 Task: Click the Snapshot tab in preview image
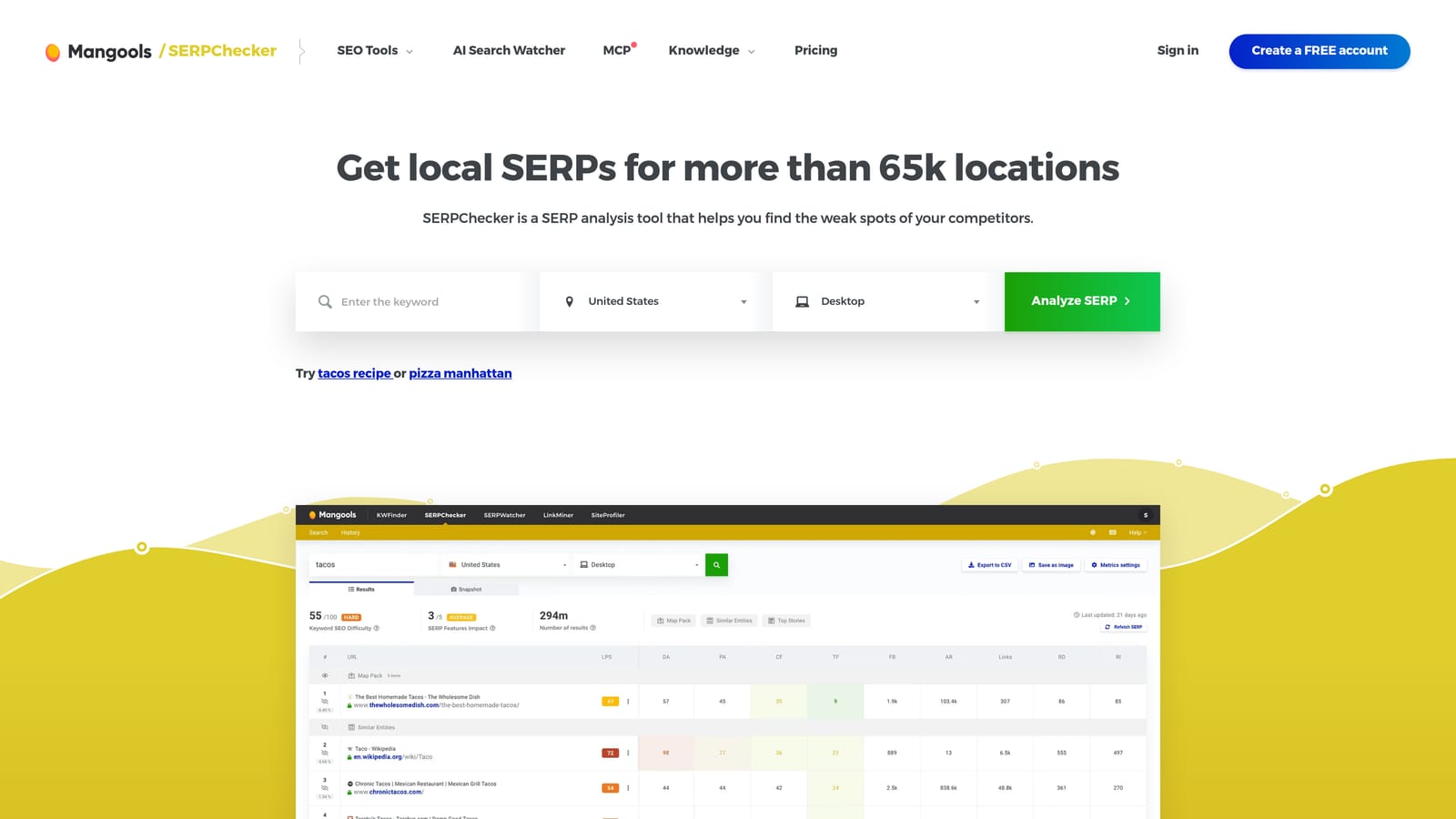click(466, 590)
